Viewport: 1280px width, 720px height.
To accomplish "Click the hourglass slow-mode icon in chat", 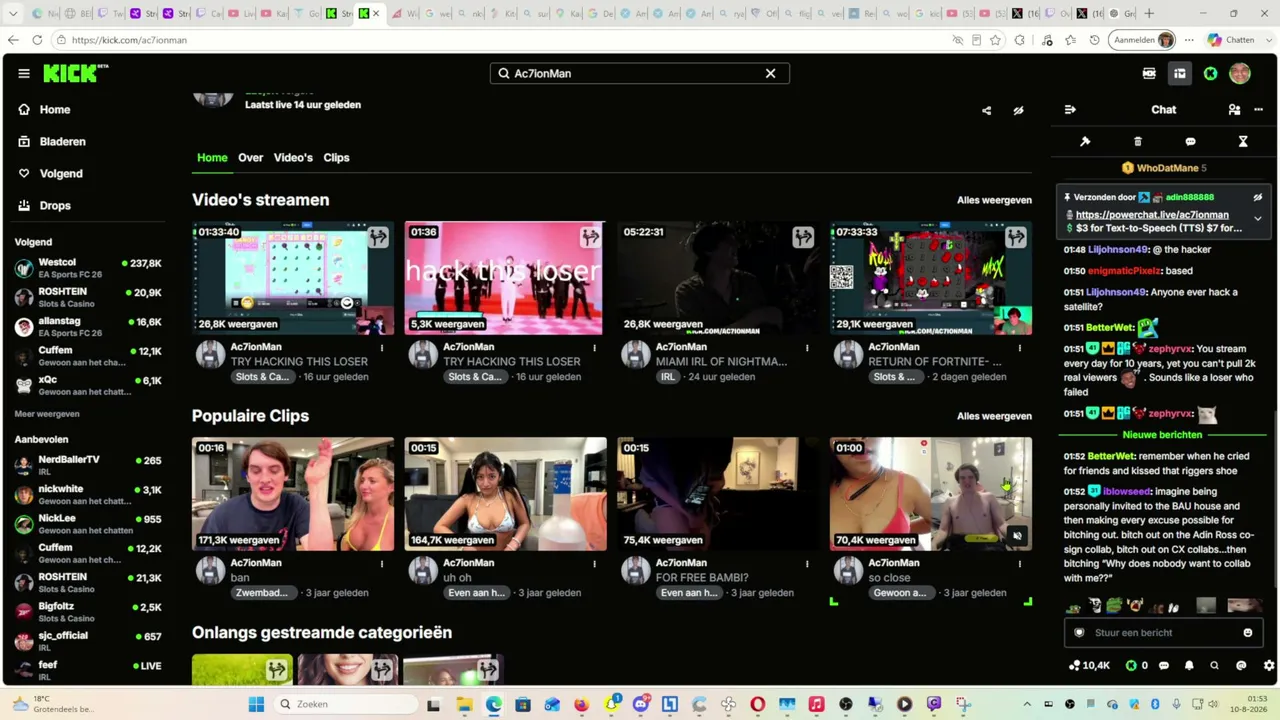I will [x=1243, y=142].
